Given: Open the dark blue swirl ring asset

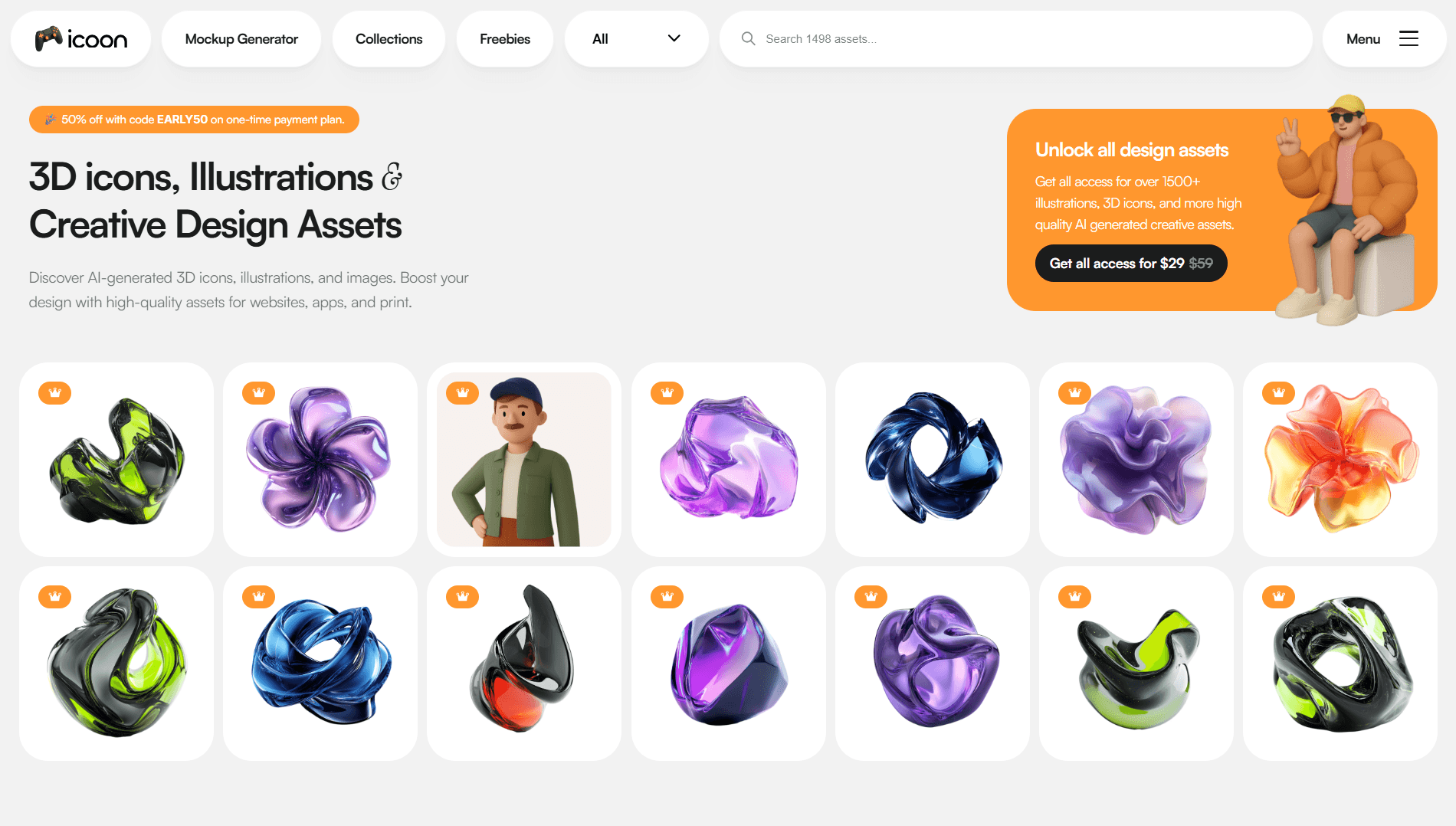Looking at the screenshot, I should [x=933, y=460].
